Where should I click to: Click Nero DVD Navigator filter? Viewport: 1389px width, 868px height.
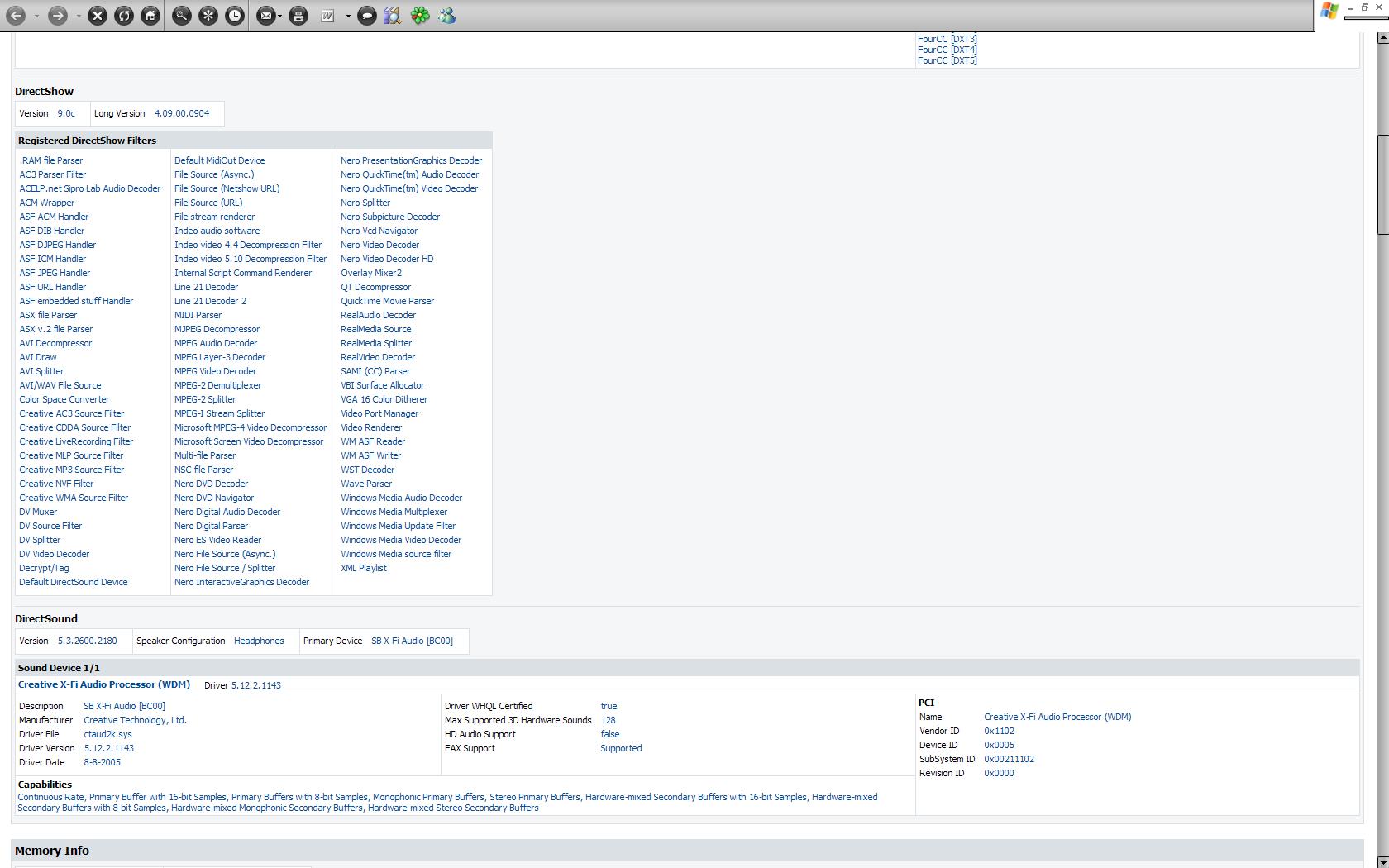(214, 498)
